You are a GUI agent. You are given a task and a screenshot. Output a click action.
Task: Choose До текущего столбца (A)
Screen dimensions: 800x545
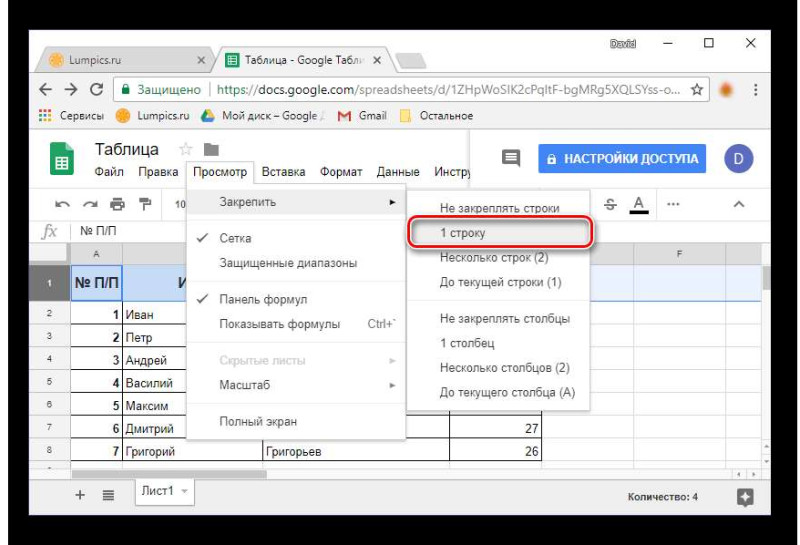coord(498,392)
